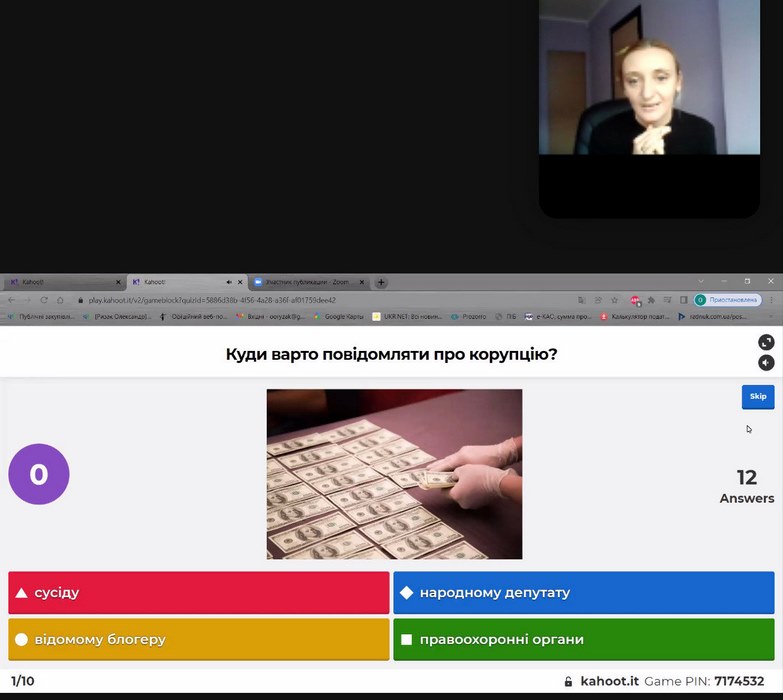Choose the blue answer "народному депутату"

point(583,593)
